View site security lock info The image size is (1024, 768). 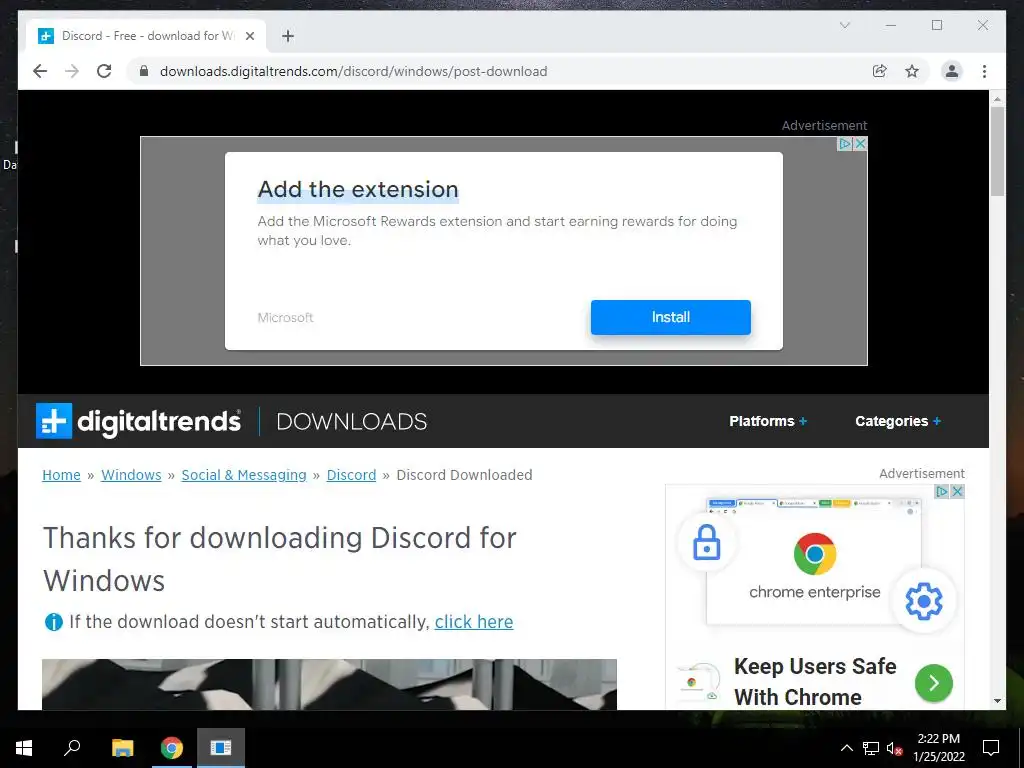coord(144,71)
